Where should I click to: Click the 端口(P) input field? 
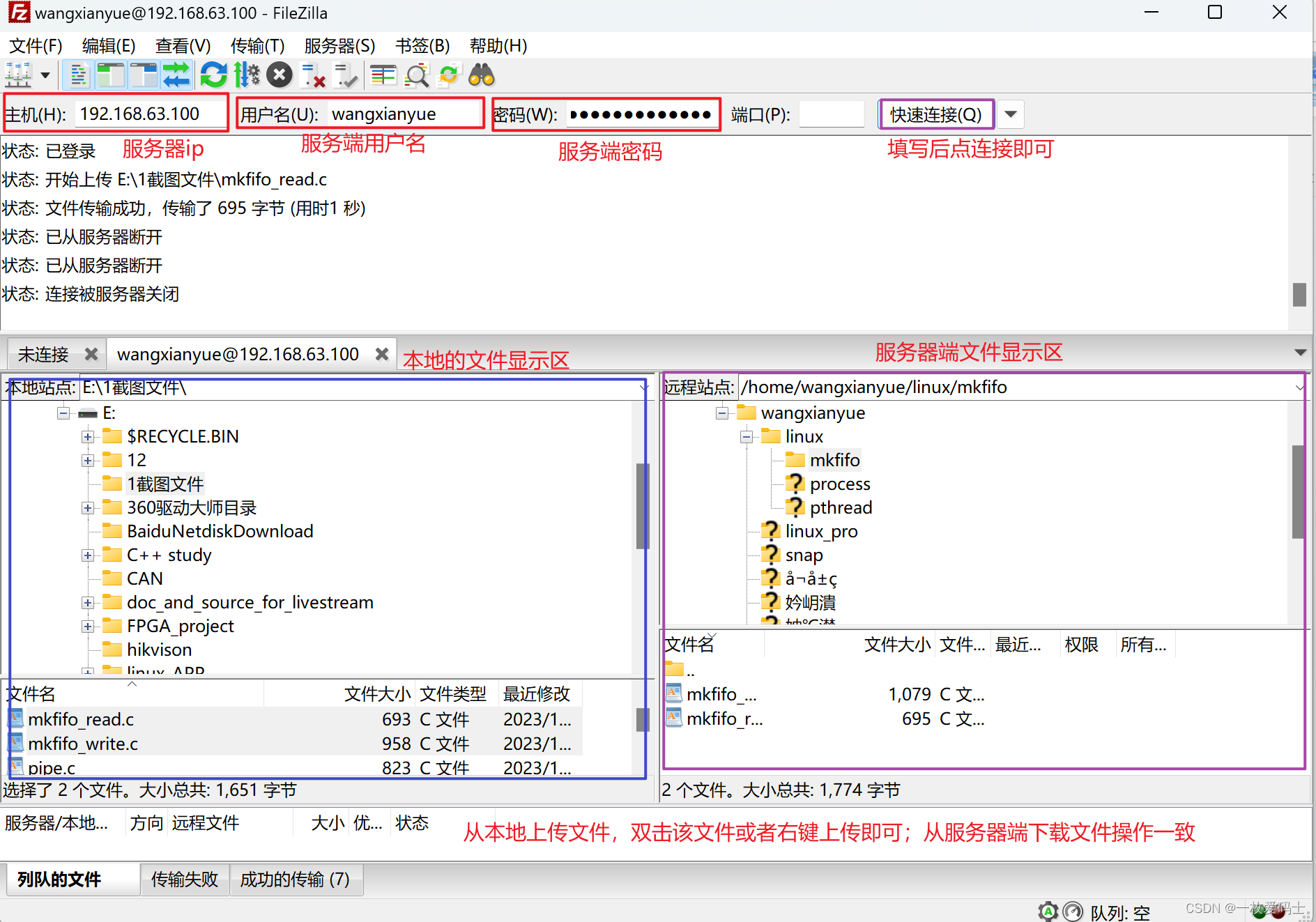831,114
